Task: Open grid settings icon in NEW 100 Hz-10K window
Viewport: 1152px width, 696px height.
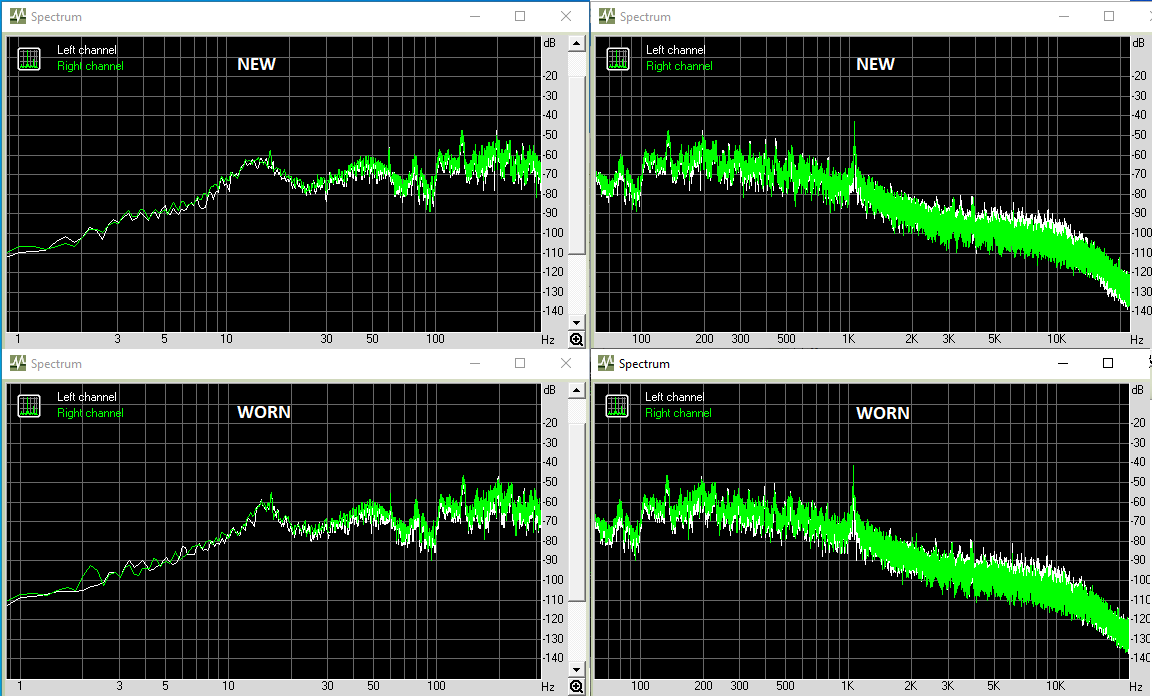Action: pyautogui.click(x=618, y=59)
